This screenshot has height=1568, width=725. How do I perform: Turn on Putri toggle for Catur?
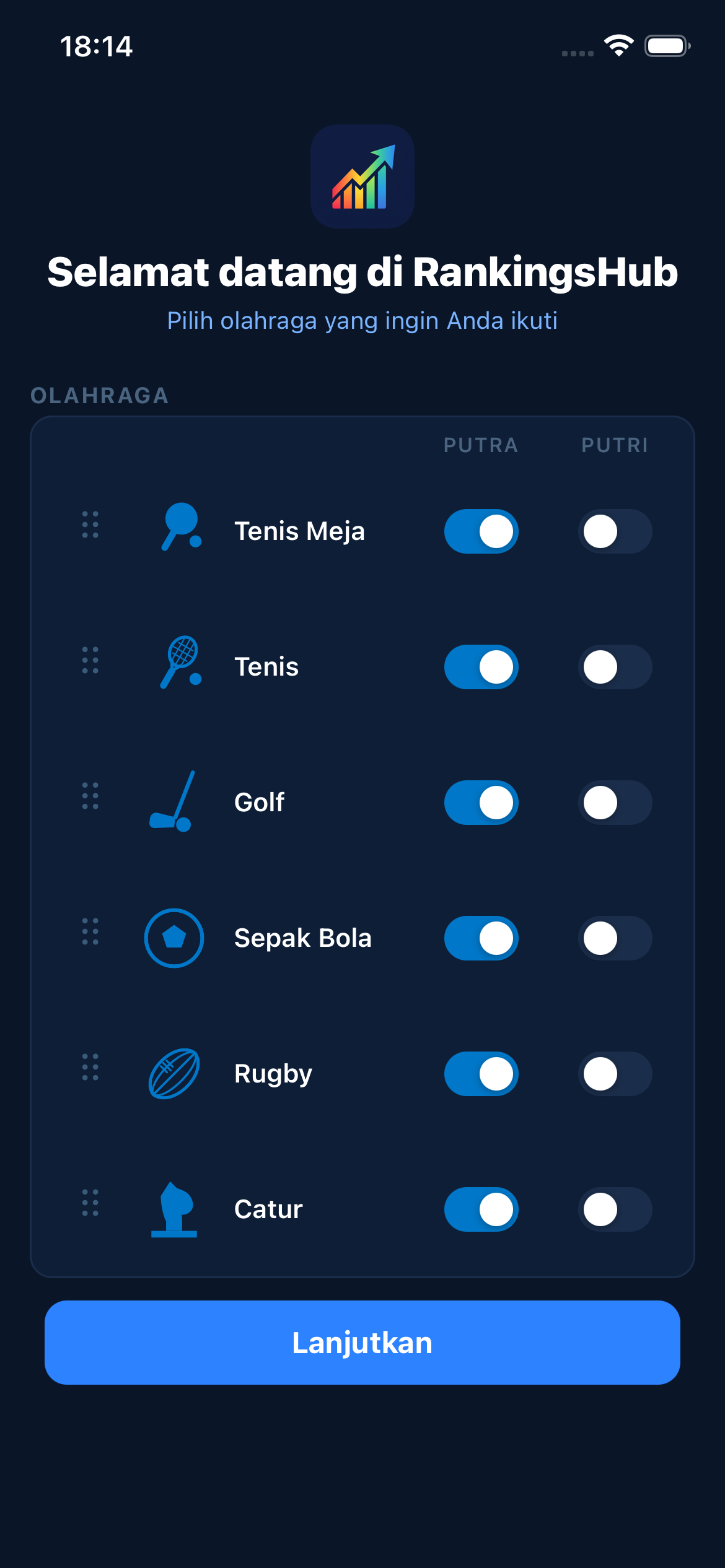coord(615,1209)
